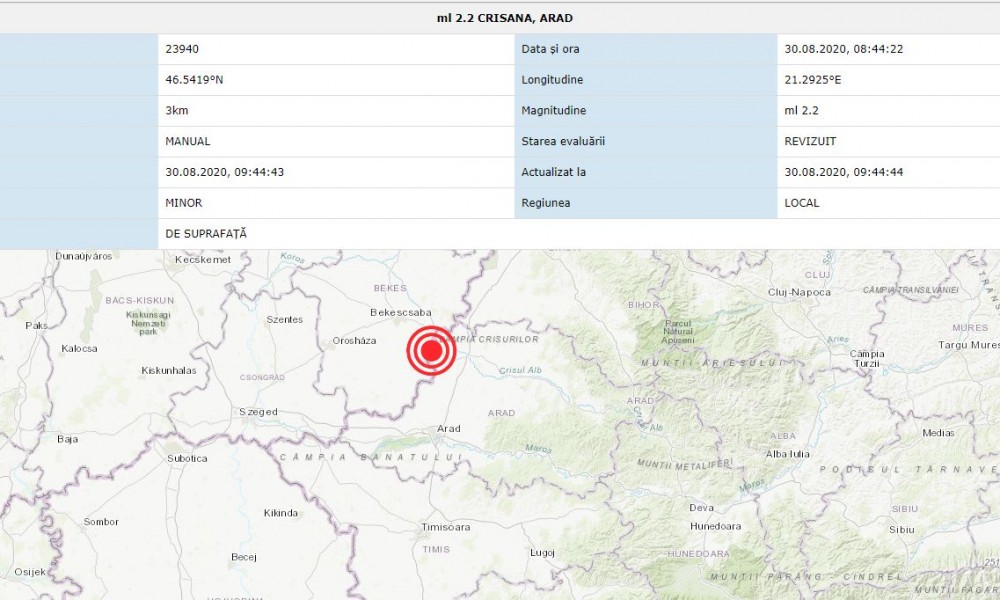
Task: Click Kiskunsagi Nemzeti park label
Action: pos(148,323)
